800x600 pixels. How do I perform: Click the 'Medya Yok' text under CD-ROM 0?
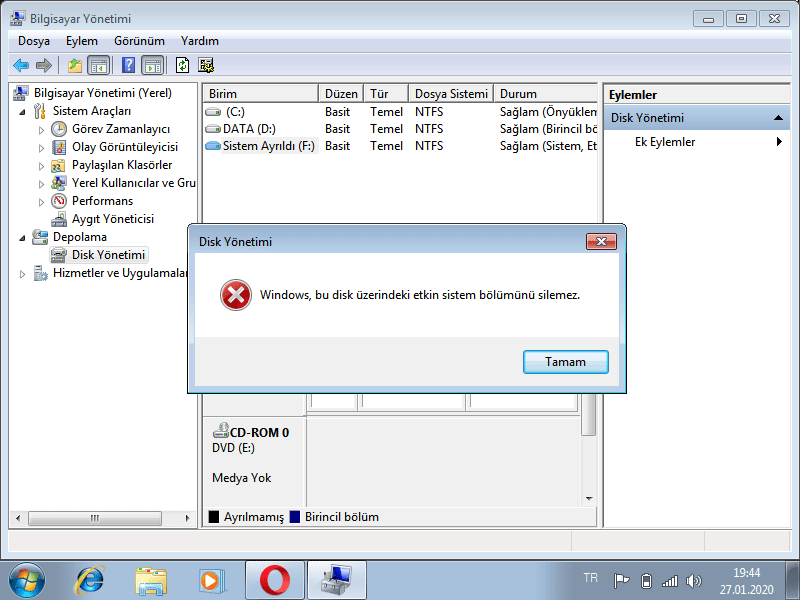pos(241,478)
